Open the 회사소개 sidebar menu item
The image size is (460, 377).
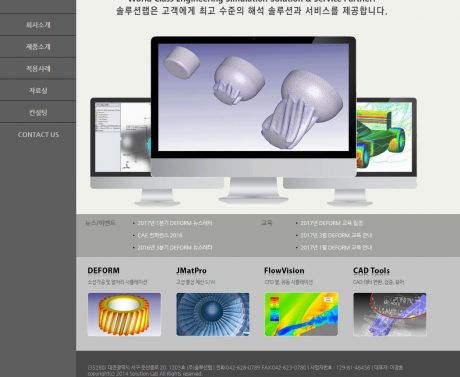coord(38,25)
